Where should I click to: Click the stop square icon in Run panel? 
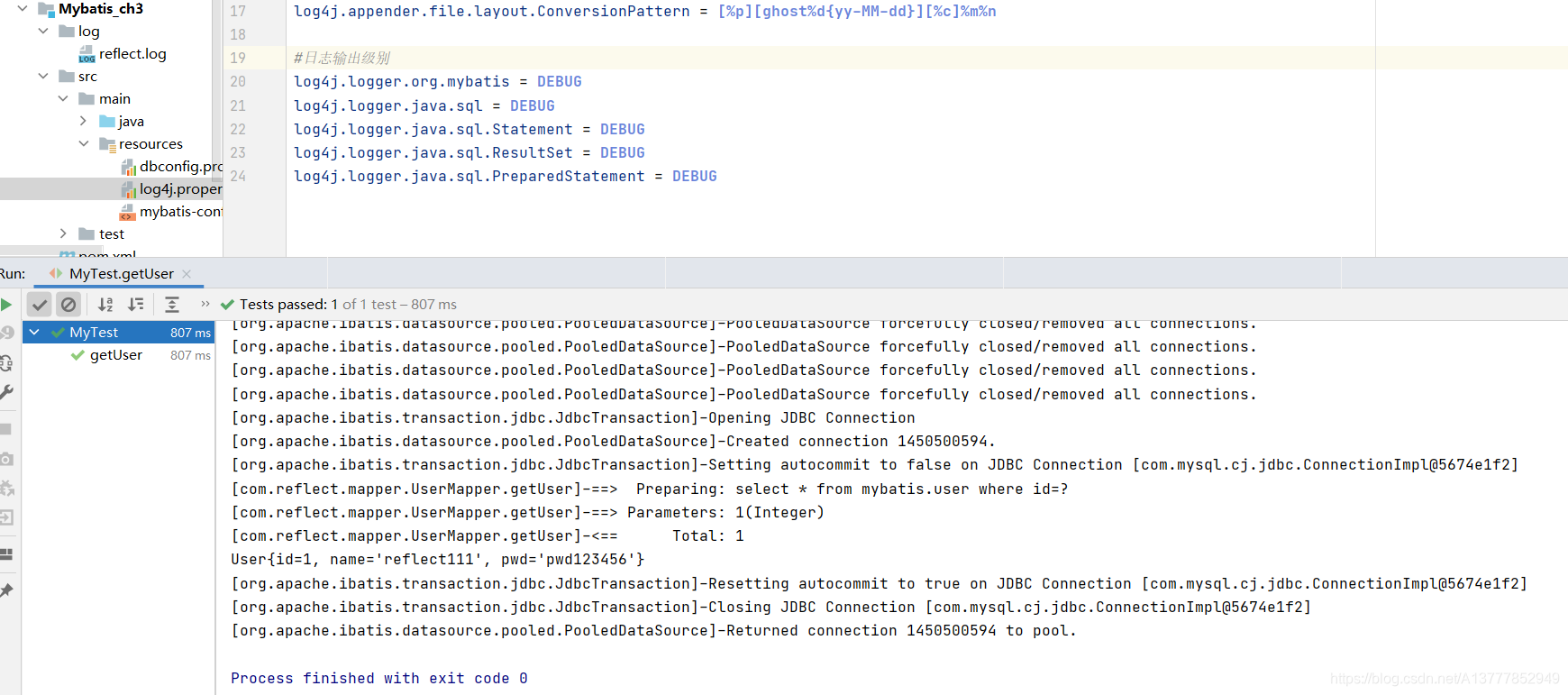click(5, 429)
